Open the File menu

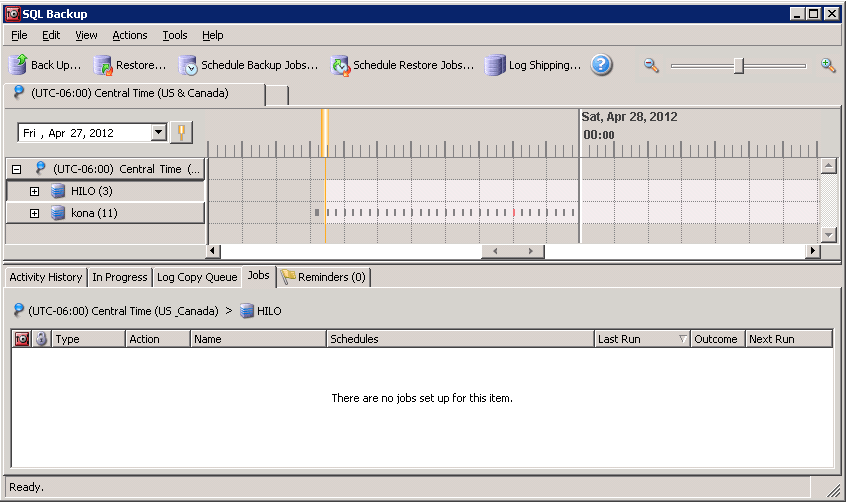[19, 35]
